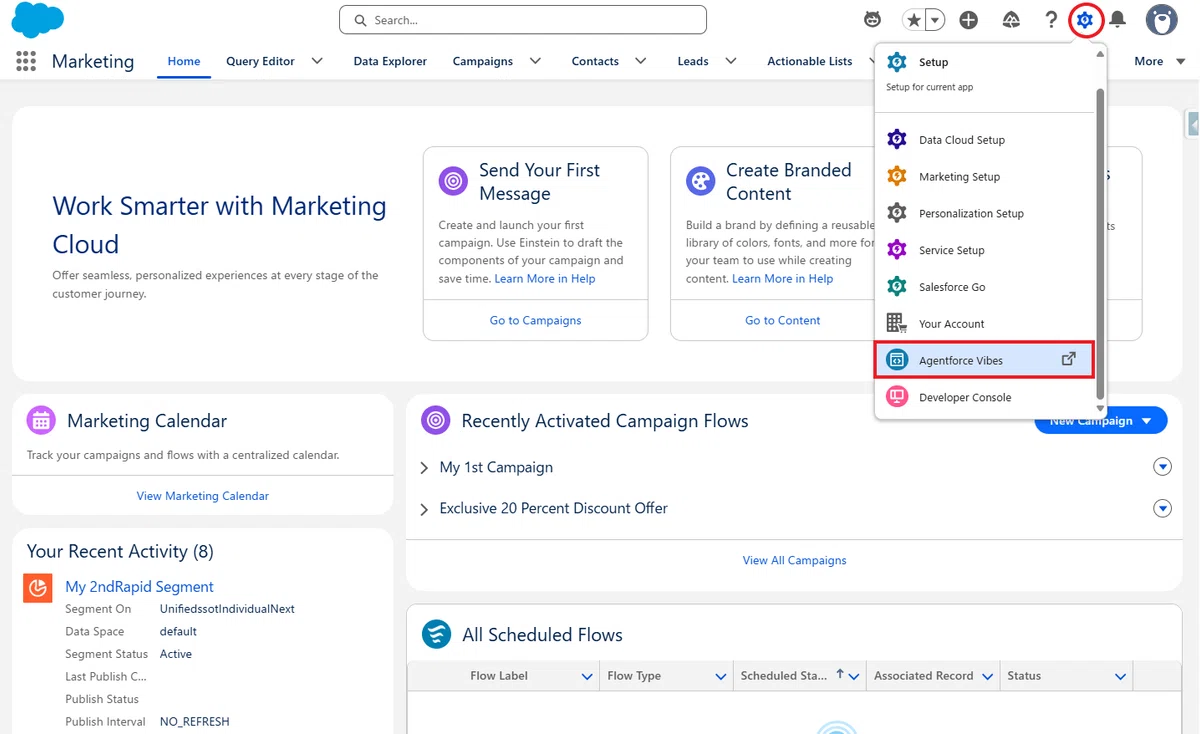The width and height of the screenshot is (1200, 734).
Task: Choose Personalization Setup menu item
Action: point(985,214)
